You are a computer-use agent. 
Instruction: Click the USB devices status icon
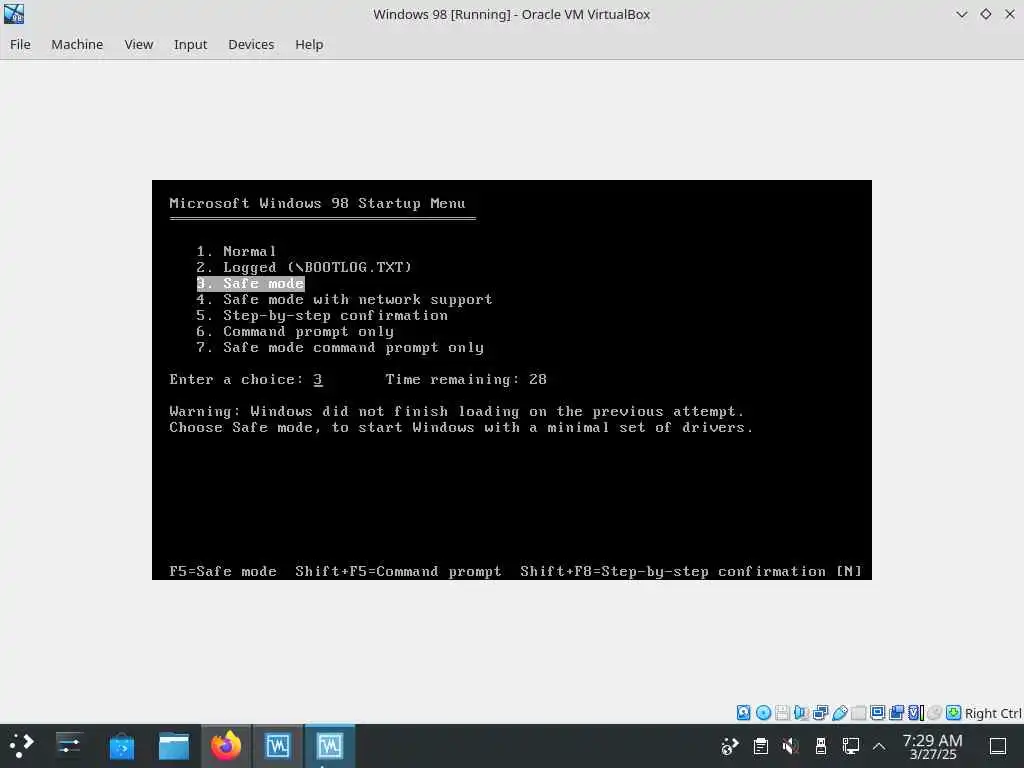pos(839,712)
